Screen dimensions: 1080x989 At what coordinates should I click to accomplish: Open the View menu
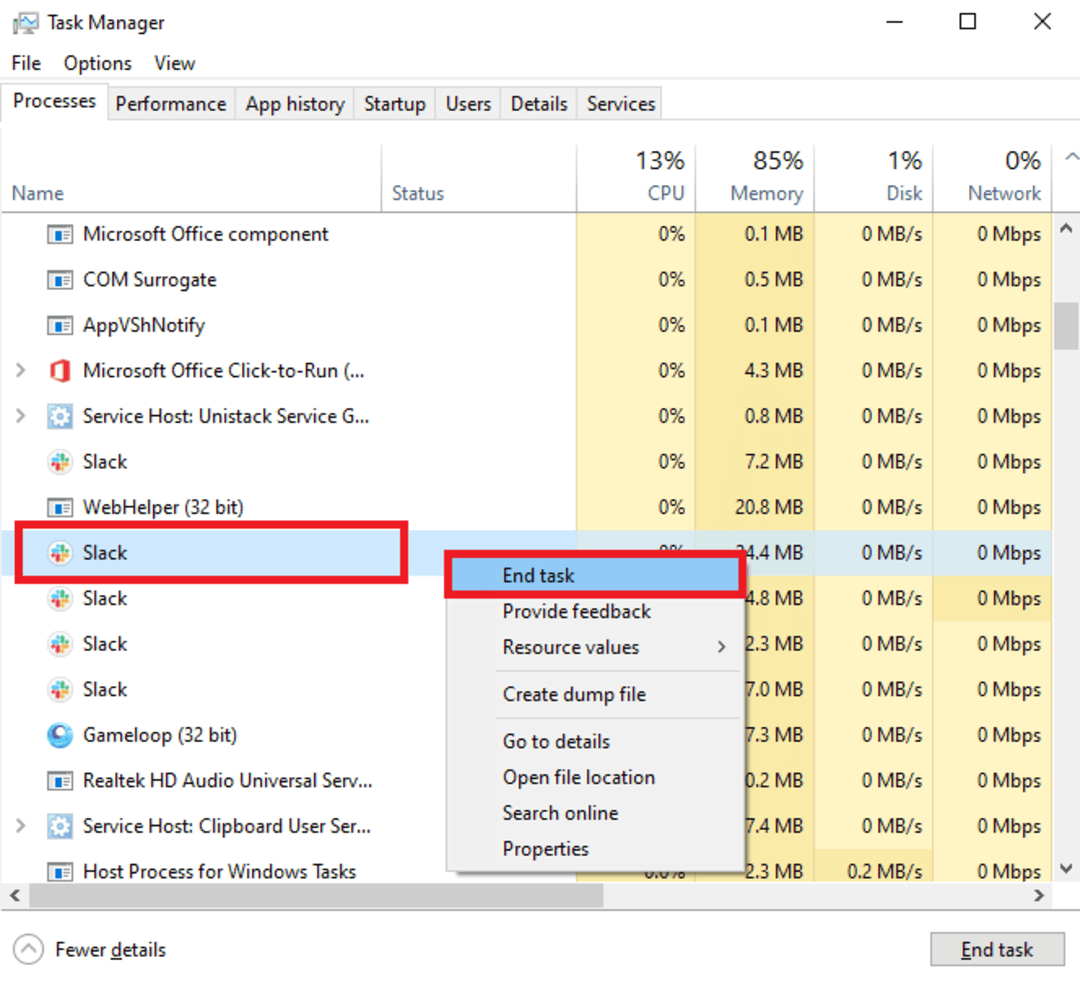click(175, 63)
